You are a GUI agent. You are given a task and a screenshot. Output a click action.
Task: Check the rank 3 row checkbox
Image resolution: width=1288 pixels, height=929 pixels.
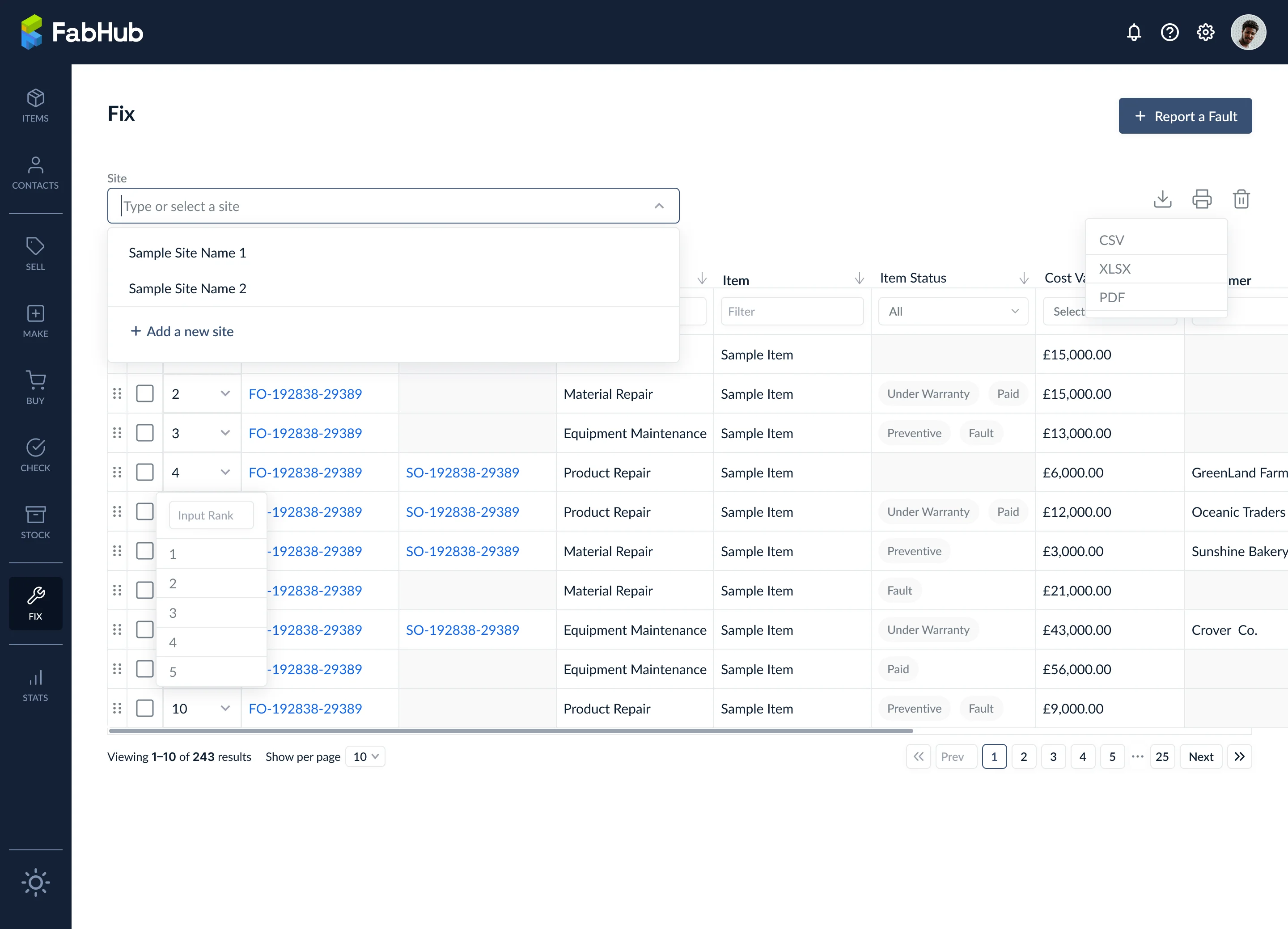click(145, 433)
